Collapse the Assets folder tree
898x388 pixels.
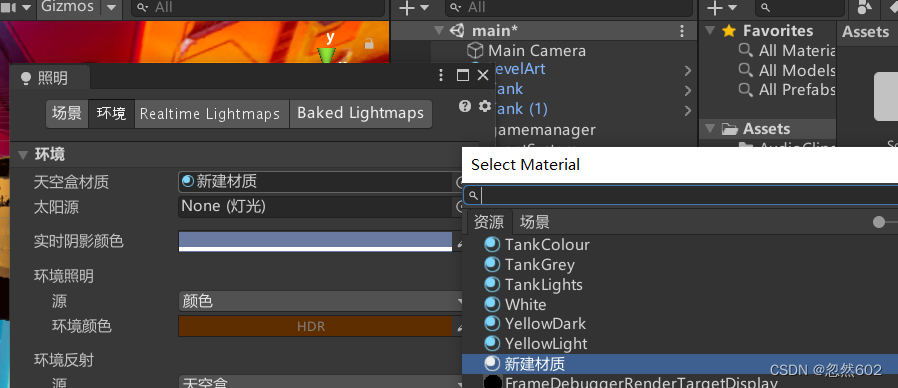tap(710, 128)
